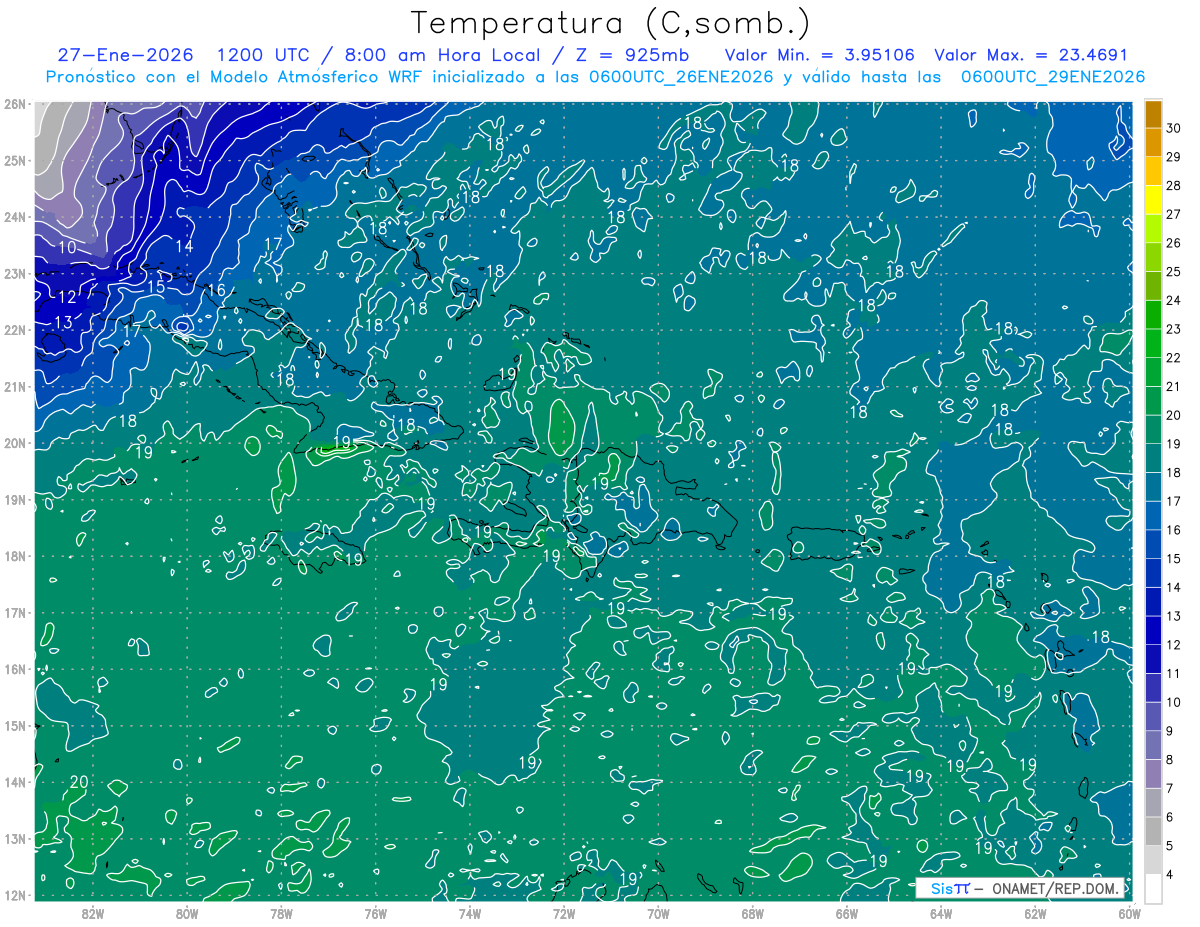This screenshot has height=927, width=1200.
Task: Click the '72W' longitude axis label
Action: (564, 912)
